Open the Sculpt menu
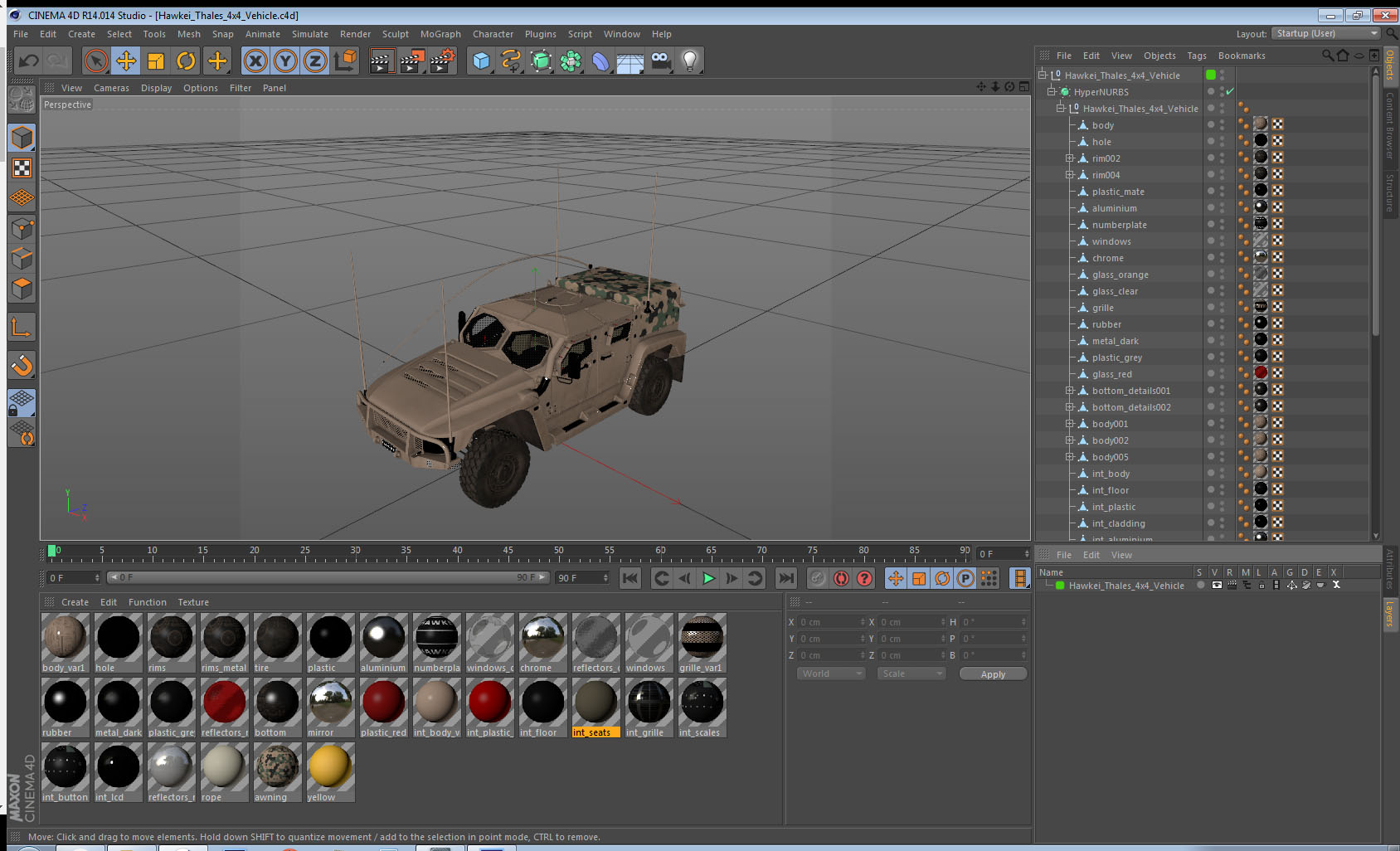The width and height of the screenshot is (1400, 851). pyautogui.click(x=396, y=34)
